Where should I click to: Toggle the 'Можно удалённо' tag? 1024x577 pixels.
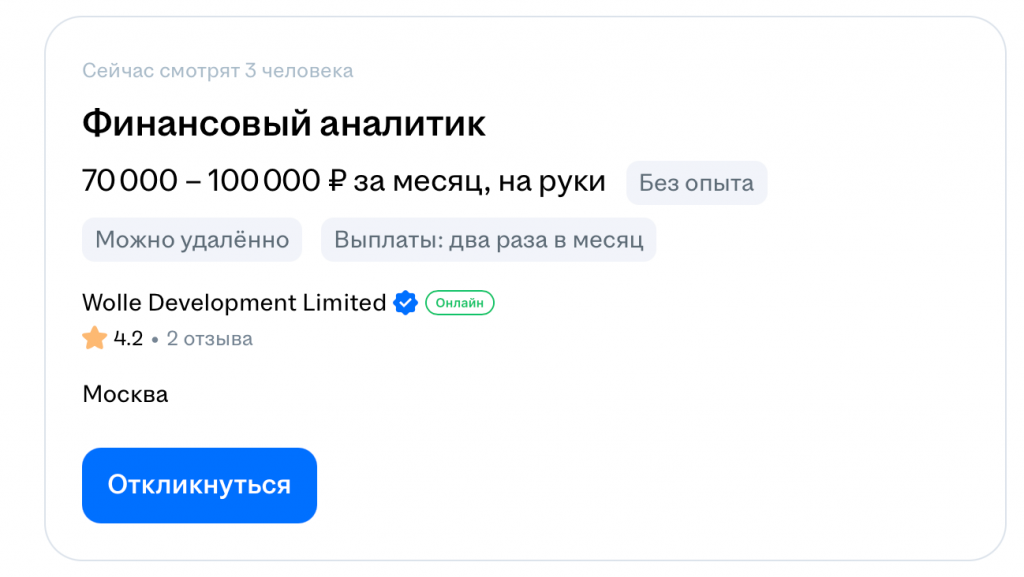click(x=192, y=239)
